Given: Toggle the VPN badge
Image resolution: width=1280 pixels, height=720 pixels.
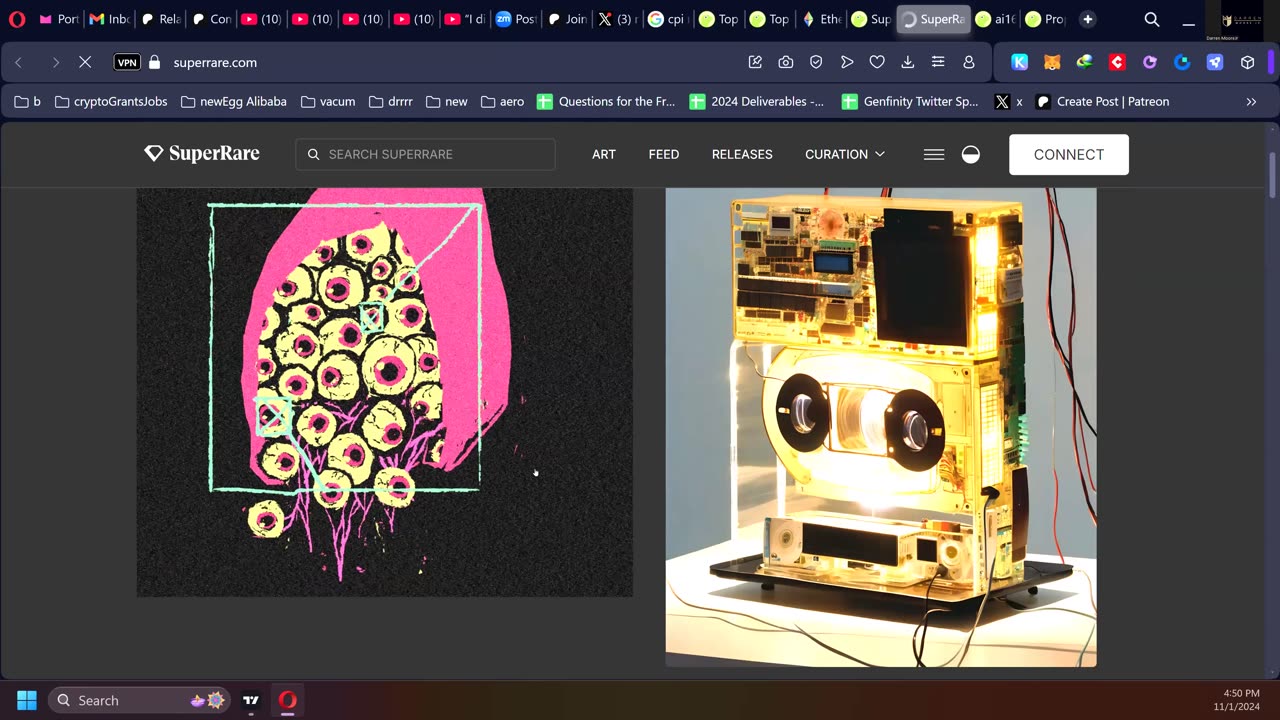Looking at the screenshot, I should 127,62.
